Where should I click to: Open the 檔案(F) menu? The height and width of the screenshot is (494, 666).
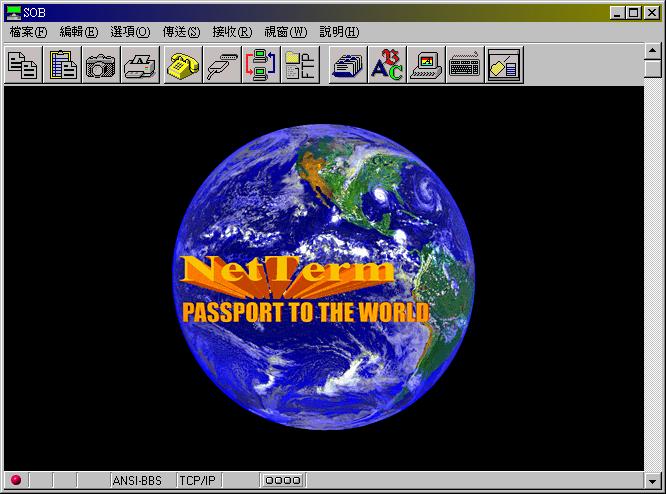coord(28,32)
